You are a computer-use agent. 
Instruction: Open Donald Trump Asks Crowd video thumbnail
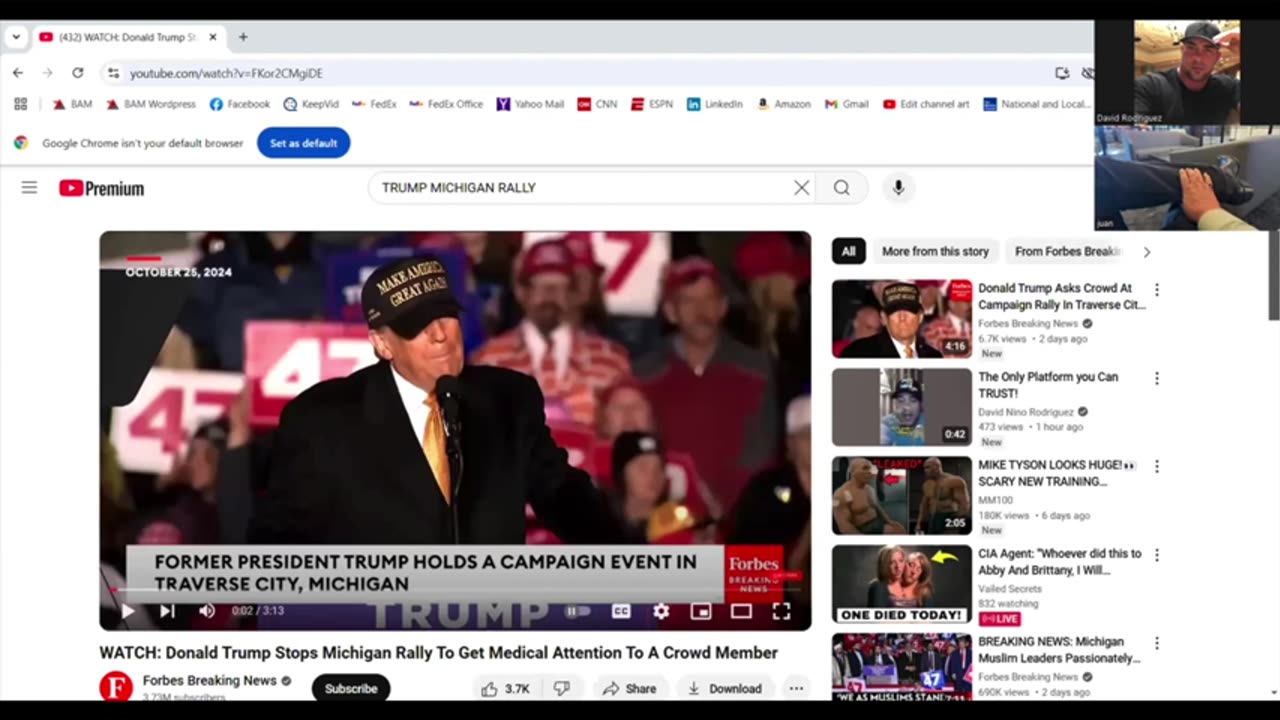(x=901, y=318)
